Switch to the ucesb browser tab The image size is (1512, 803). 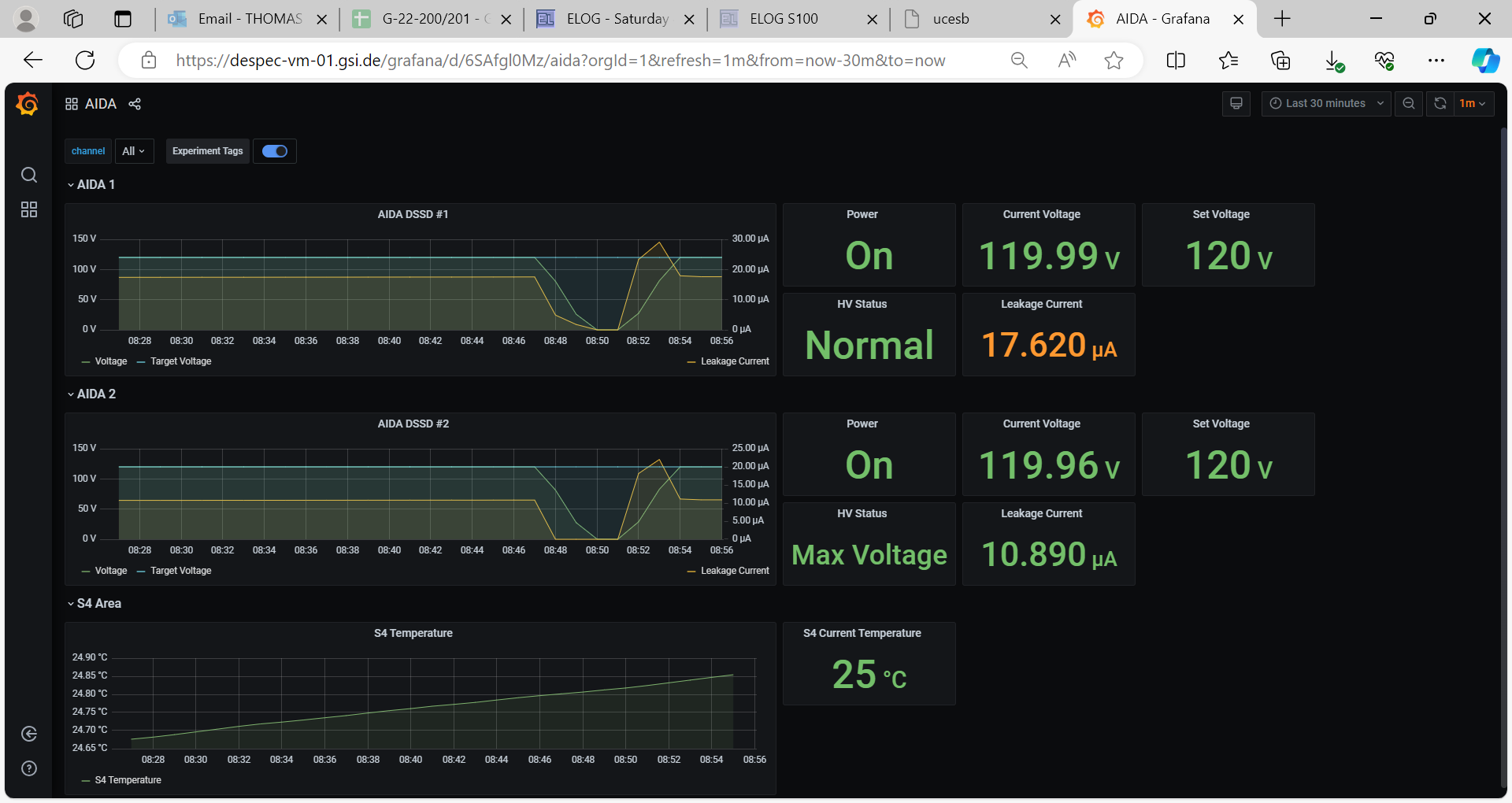(951, 19)
